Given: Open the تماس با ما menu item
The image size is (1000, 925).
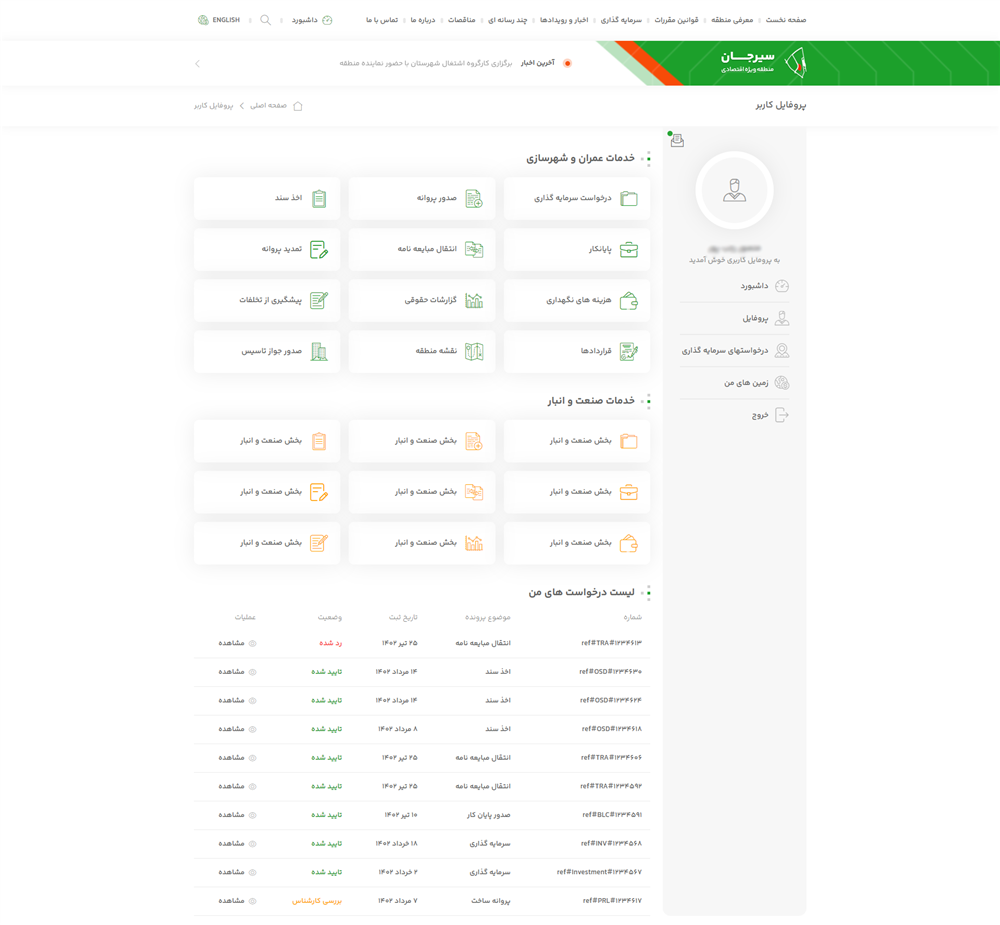Looking at the screenshot, I should tap(382, 20).
